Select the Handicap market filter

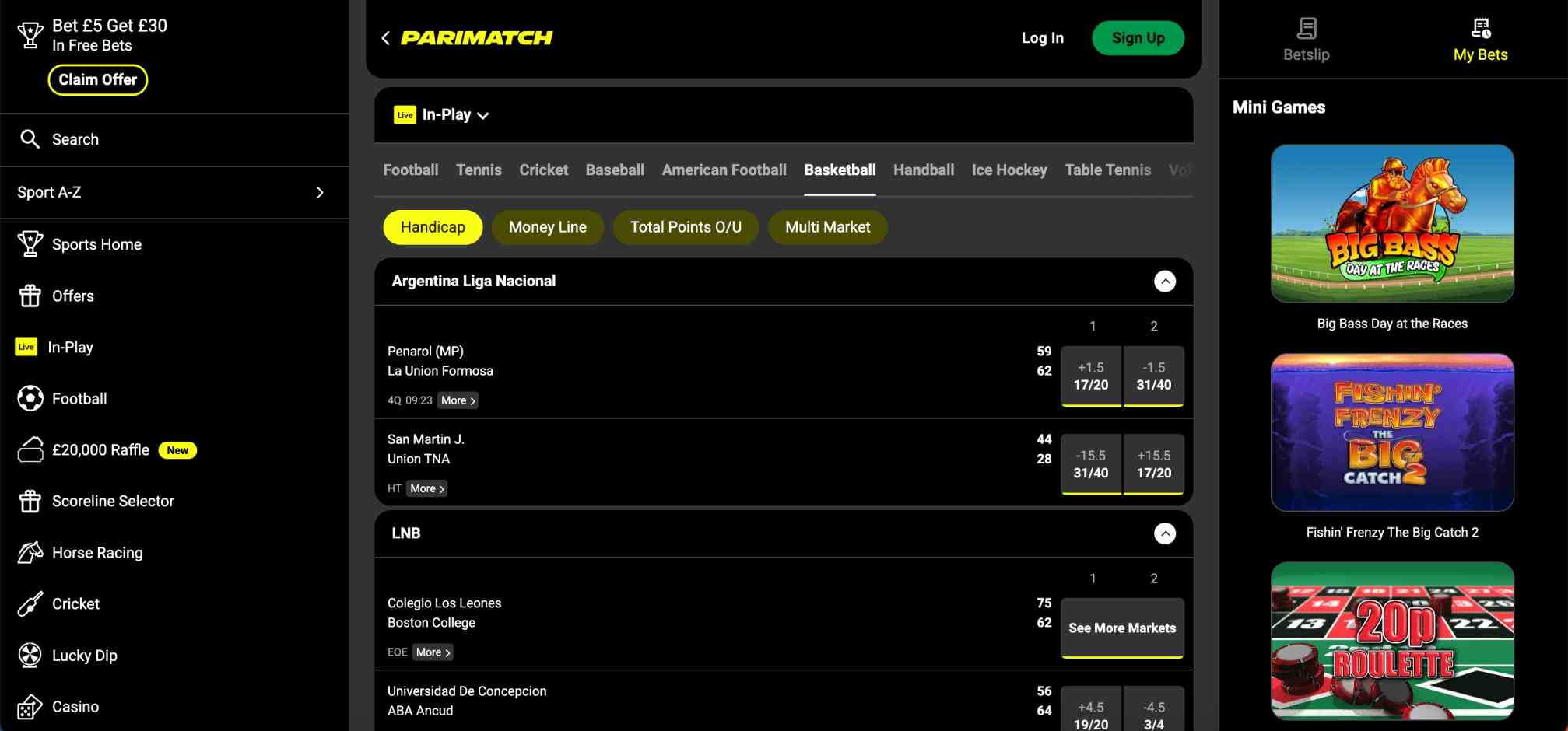coord(433,227)
